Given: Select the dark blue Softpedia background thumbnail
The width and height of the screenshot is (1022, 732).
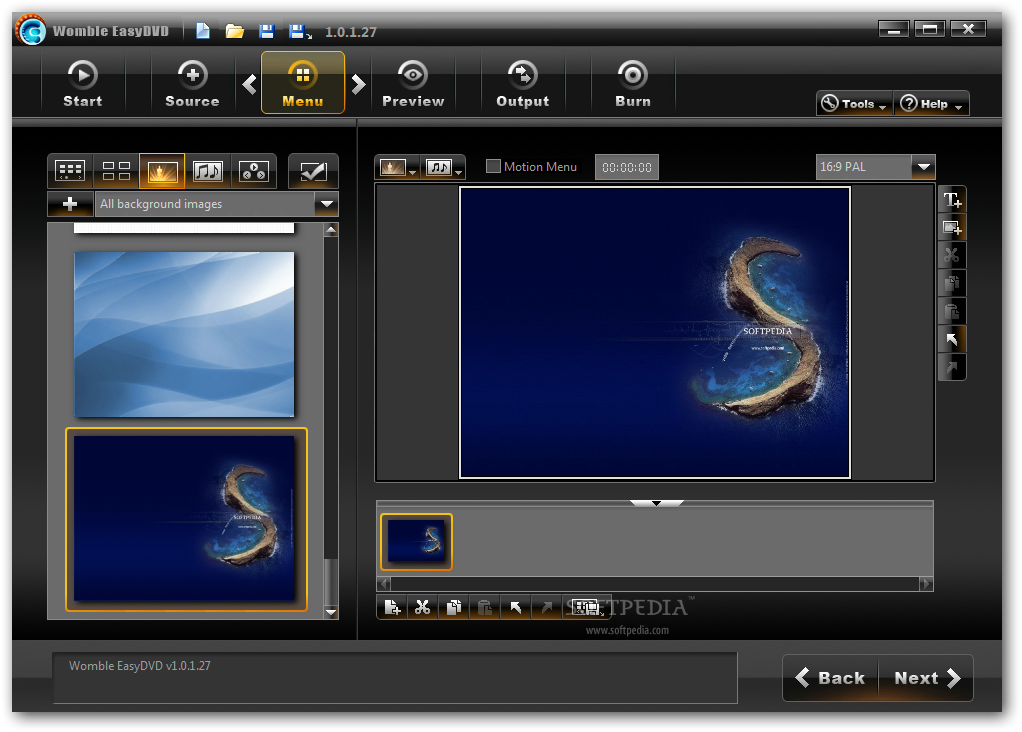Looking at the screenshot, I should [x=186, y=519].
